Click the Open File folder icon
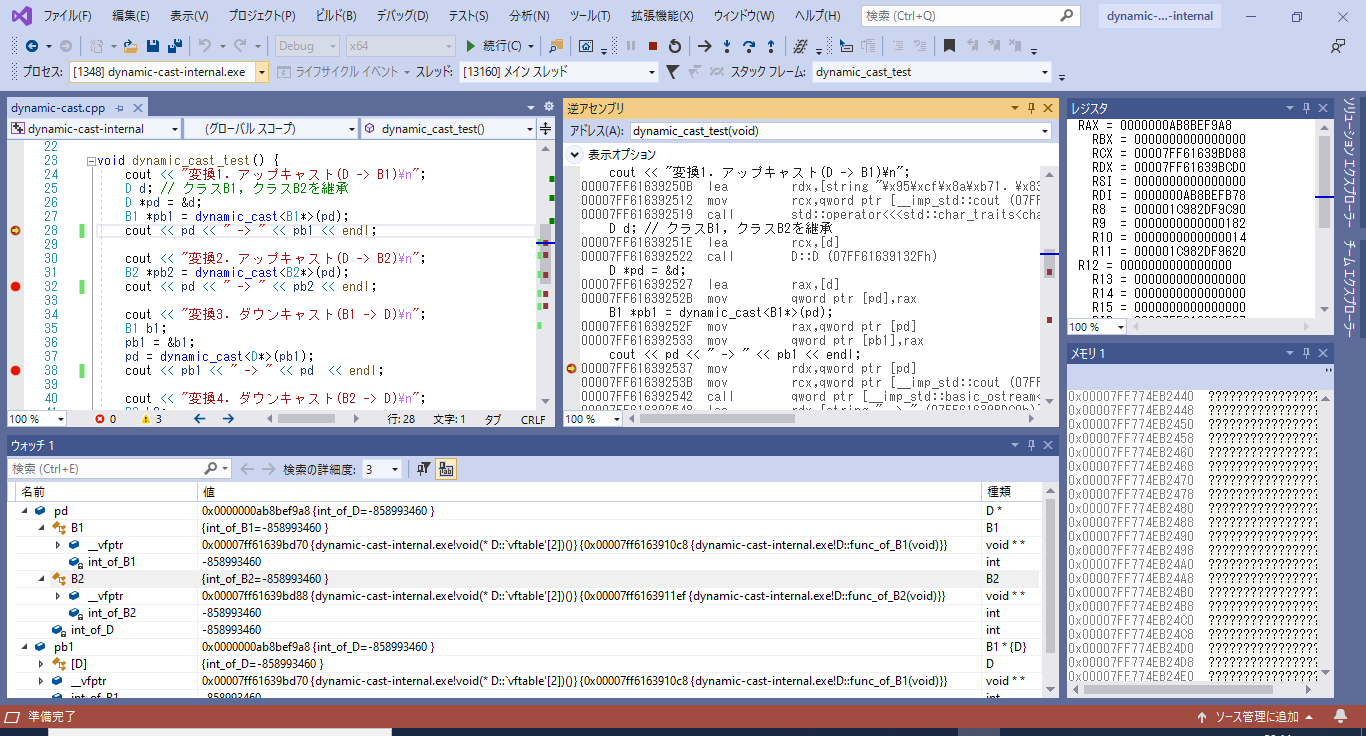The height and width of the screenshot is (736, 1366). (130, 46)
